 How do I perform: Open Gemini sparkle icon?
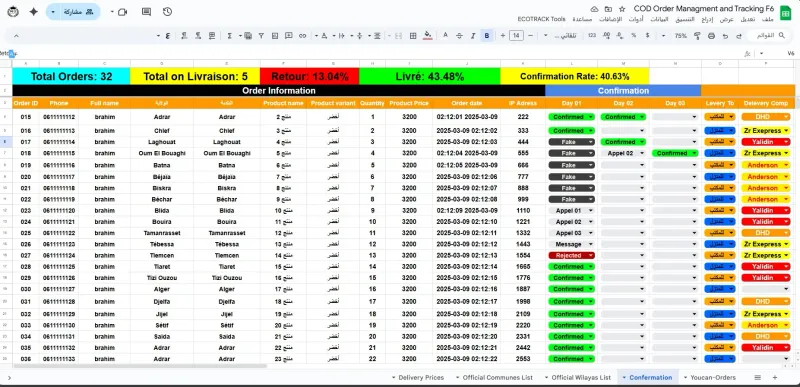[x=34, y=12]
